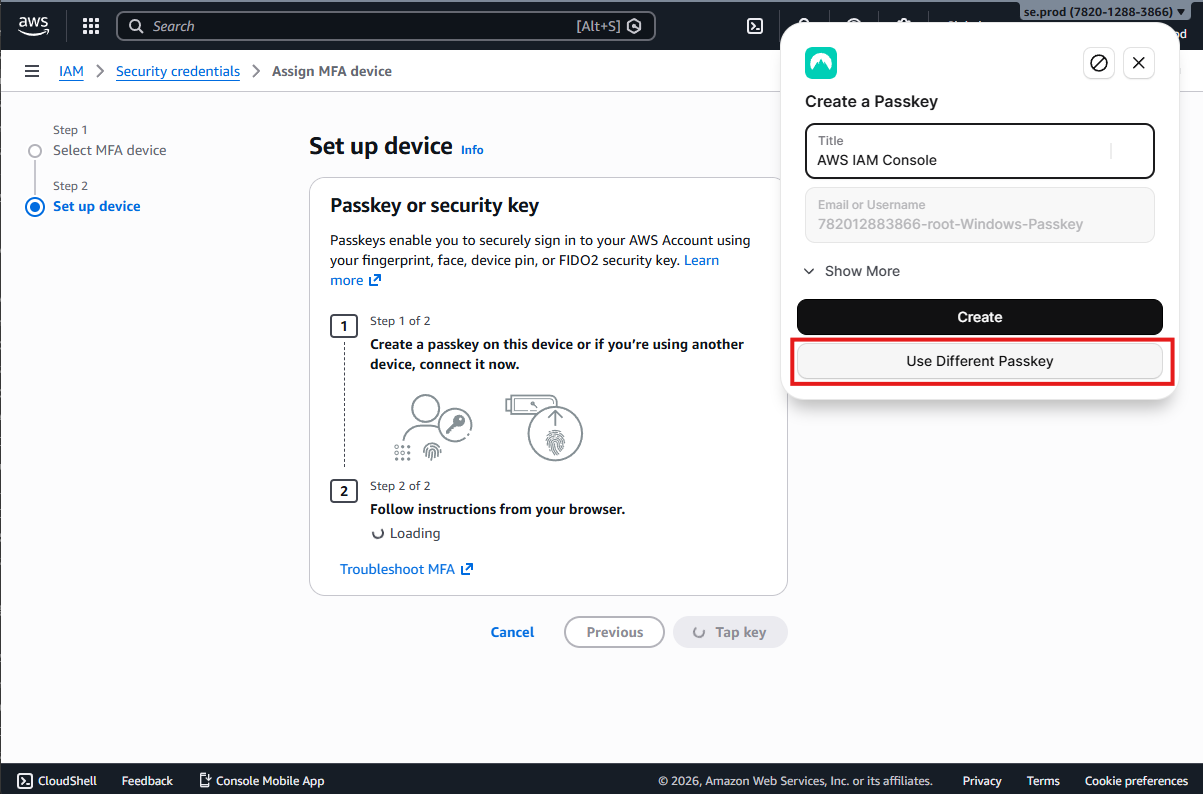Open Console Mobile App link
This screenshot has height=794, width=1203.
[261, 780]
